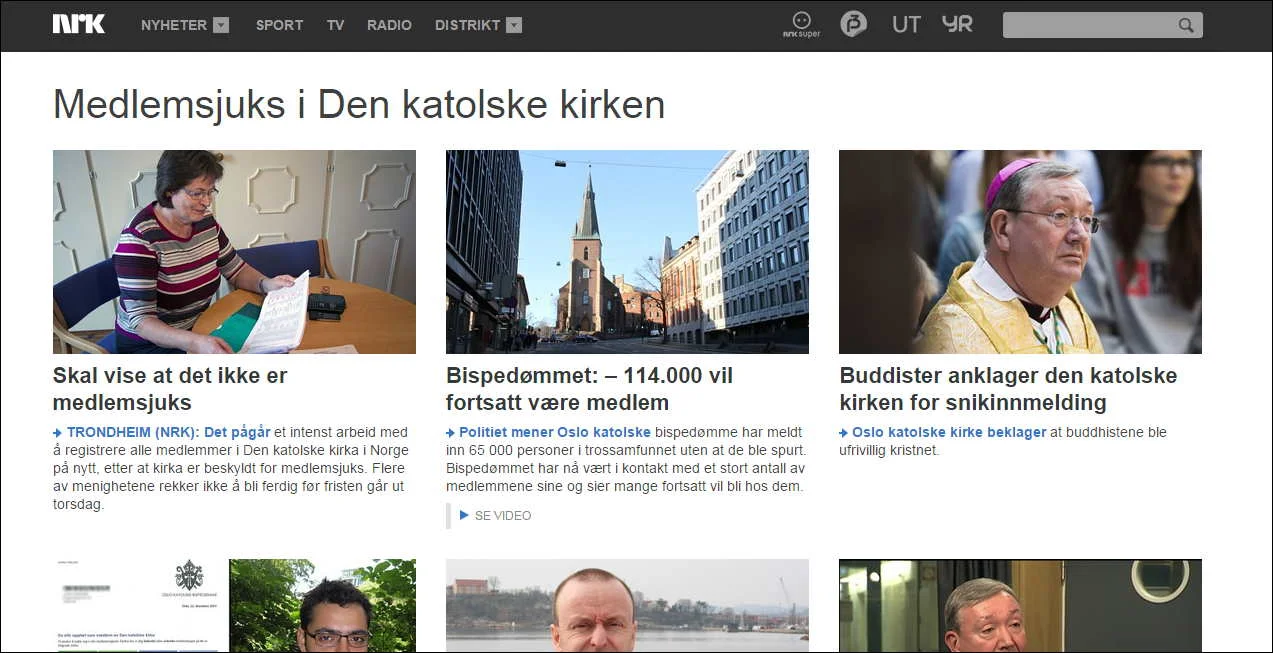Click the search magnifier icon
The image size is (1273, 653).
tap(1185, 25)
